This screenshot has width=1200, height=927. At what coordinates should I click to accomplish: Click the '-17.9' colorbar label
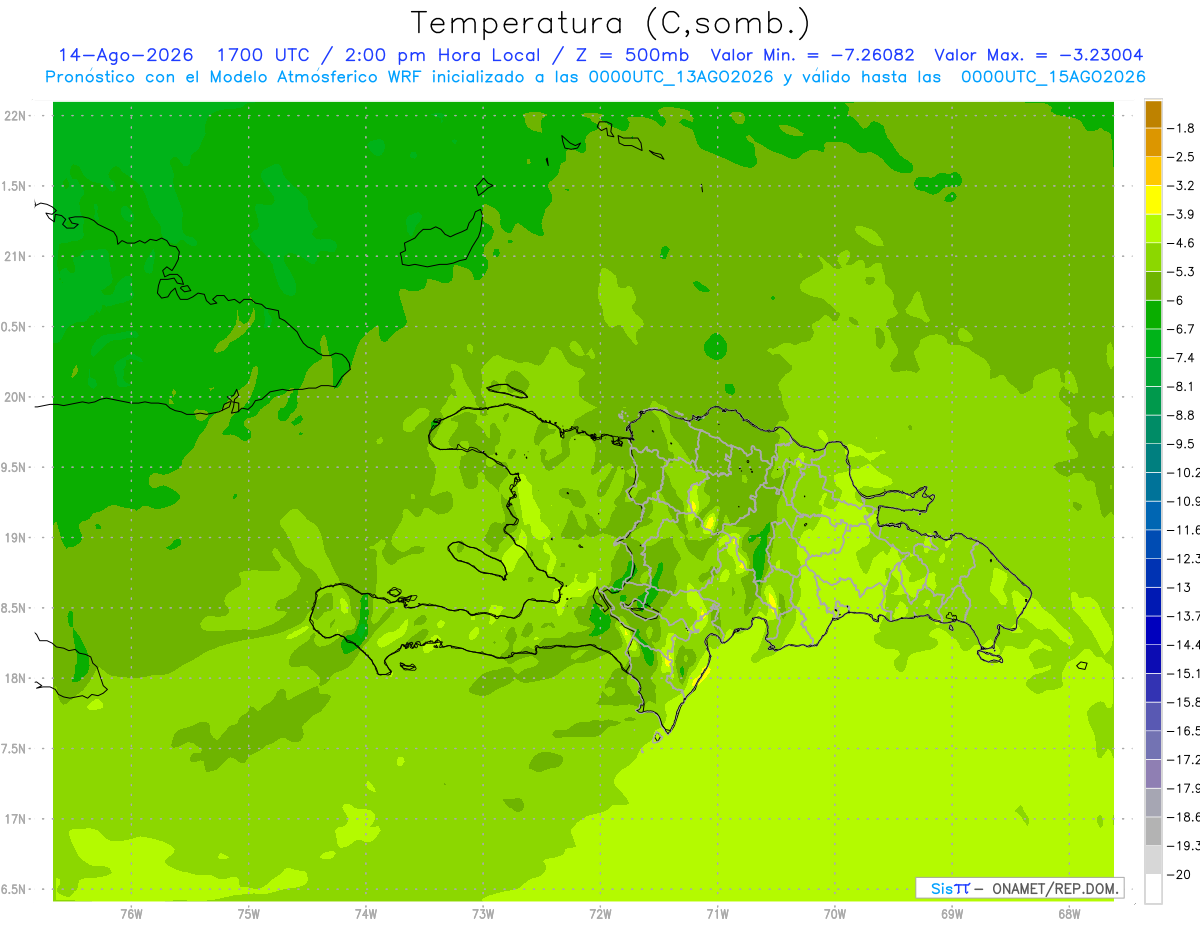(x=1184, y=788)
